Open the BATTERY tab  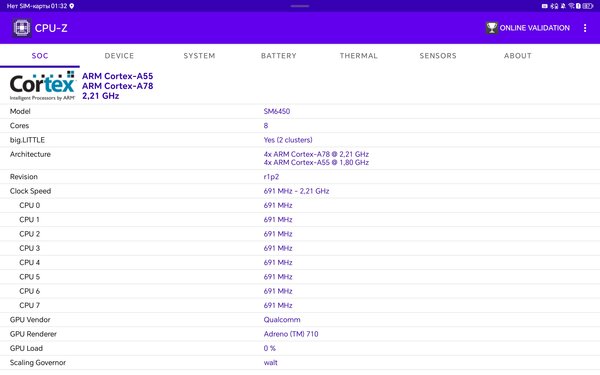pos(279,56)
